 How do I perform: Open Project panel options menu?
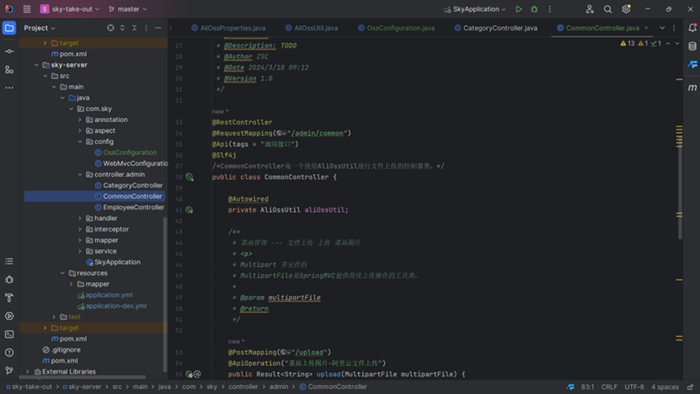coord(146,28)
